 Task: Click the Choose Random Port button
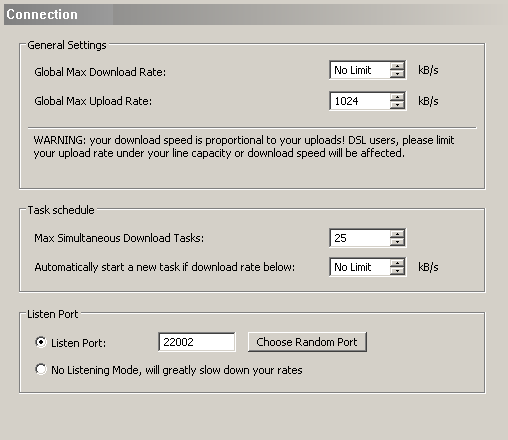point(307,342)
